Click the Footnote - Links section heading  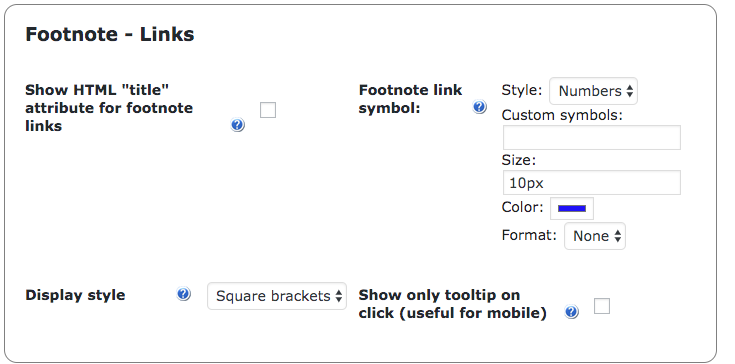[x=110, y=34]
